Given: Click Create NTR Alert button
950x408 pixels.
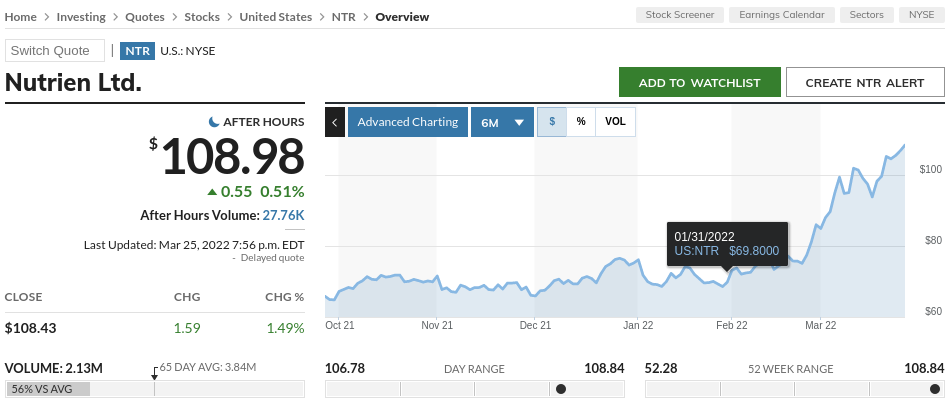Looking at the screenshot, I should [865, 83].
